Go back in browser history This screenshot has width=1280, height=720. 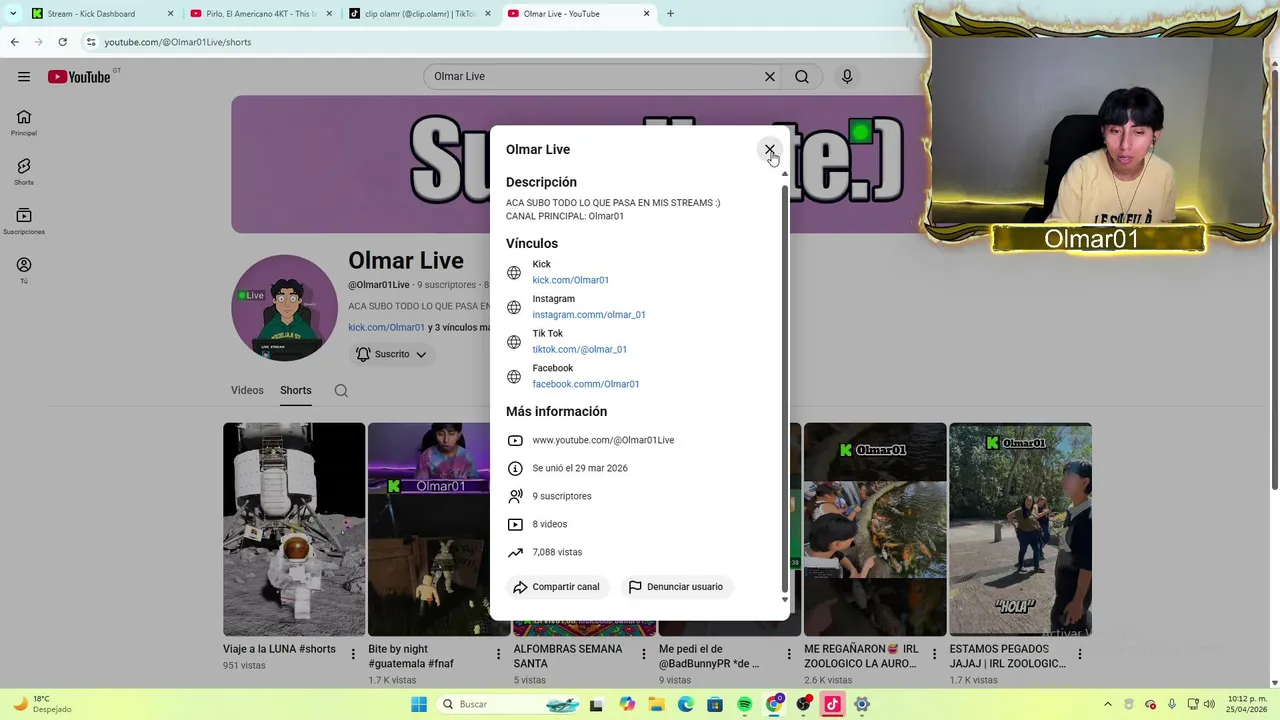14,42
